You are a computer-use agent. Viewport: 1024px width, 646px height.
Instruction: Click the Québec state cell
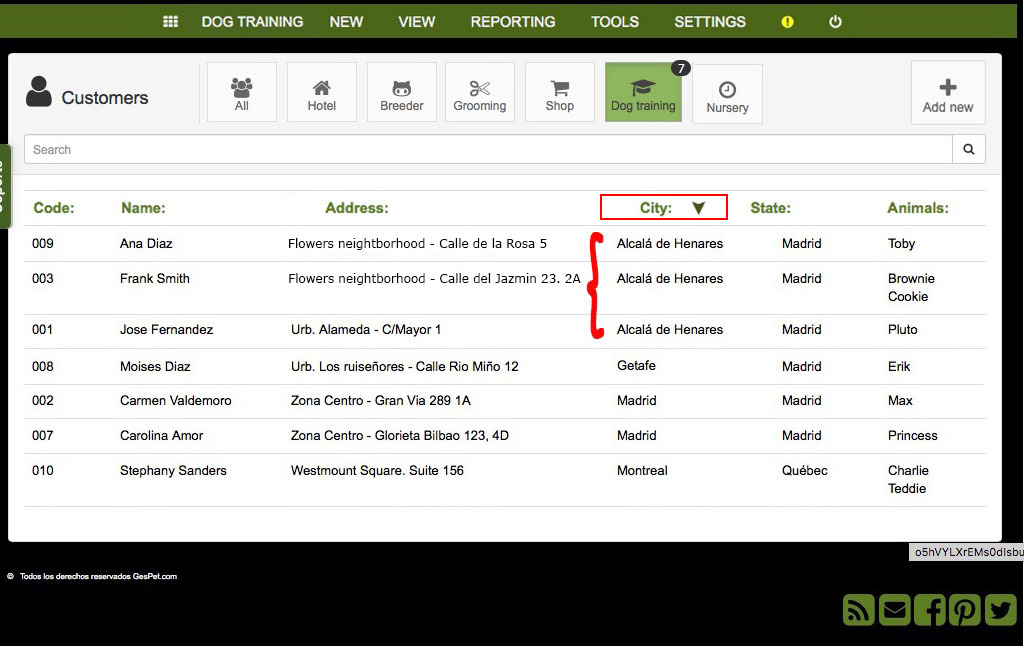[x=805, y=470]
